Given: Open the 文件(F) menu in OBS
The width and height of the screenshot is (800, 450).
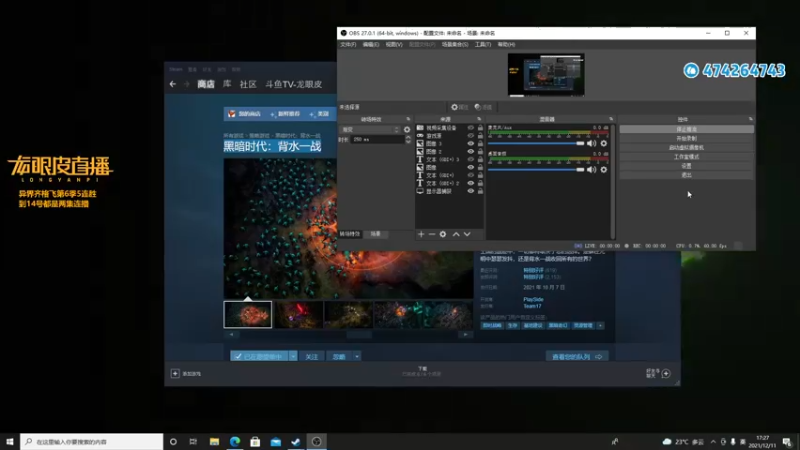Looking at the screenshot, I should pos(348,45).
